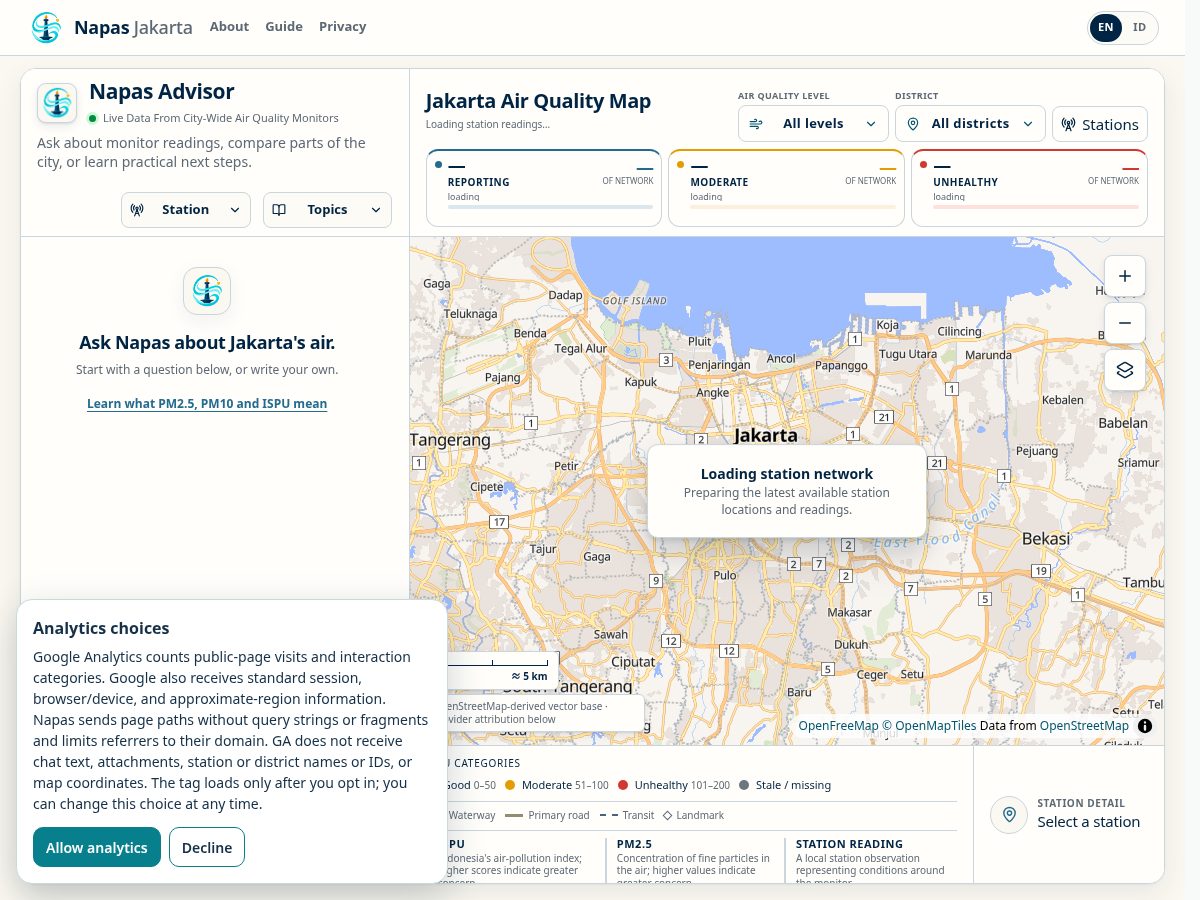Click the 'Select a station' text
This screenshot has width=1200, height=900.
(x=1088, y=822)
